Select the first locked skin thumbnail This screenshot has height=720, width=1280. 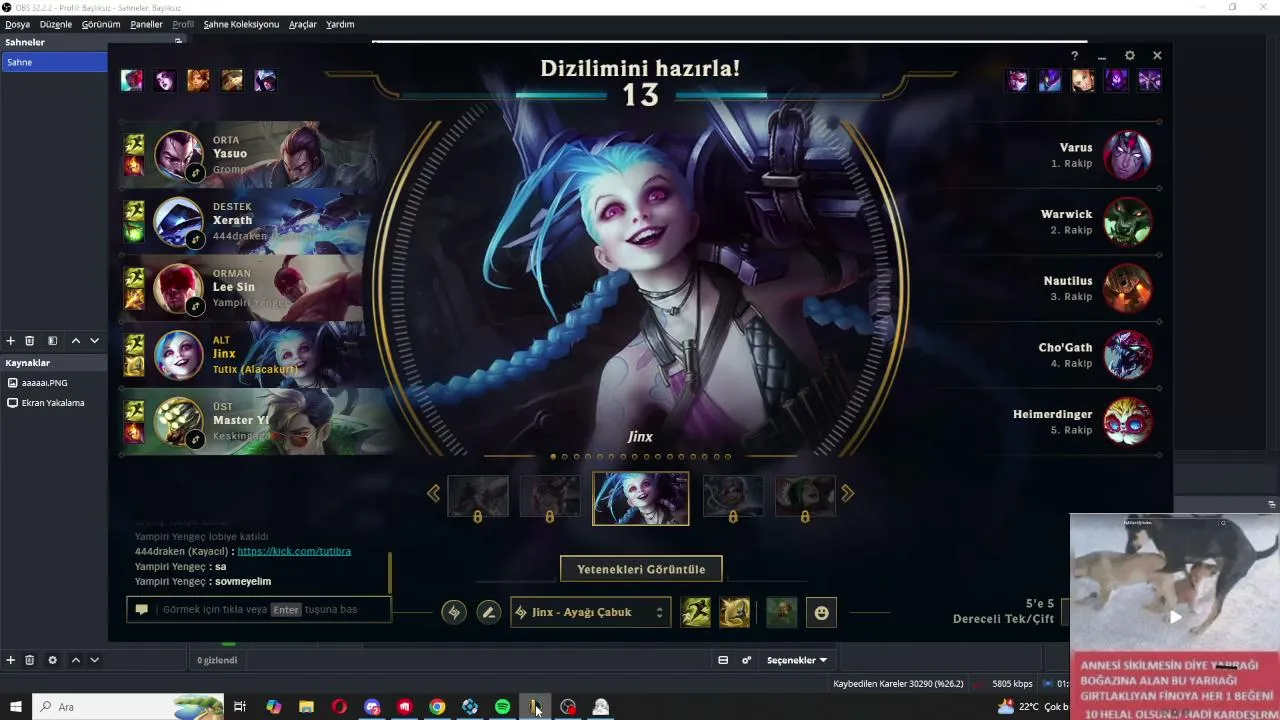point(478,497)
